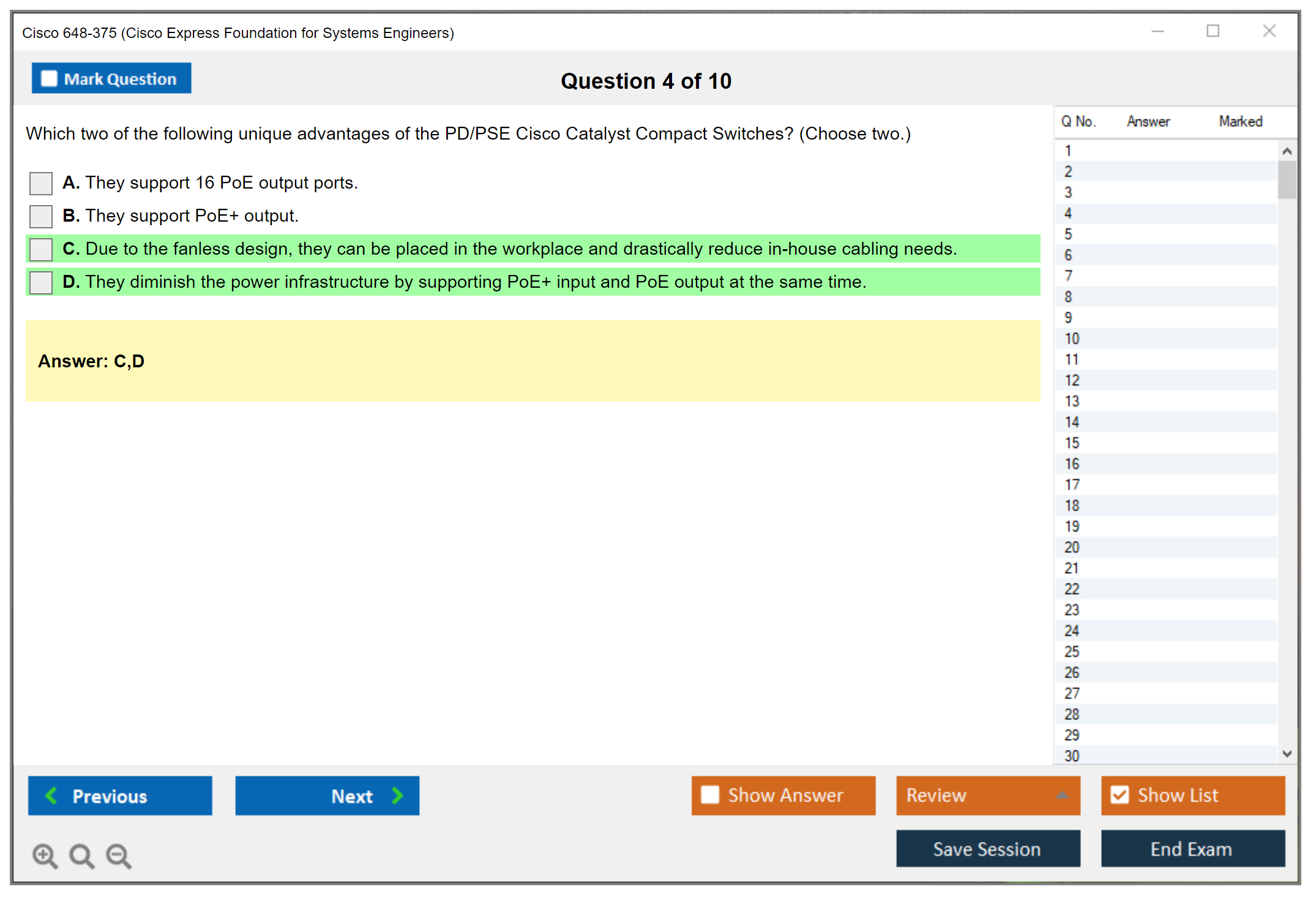This screenshot has width=1316, height=900.
Task: Tick checkbox for option D PoE+ input
Action: tap(41, 282)
